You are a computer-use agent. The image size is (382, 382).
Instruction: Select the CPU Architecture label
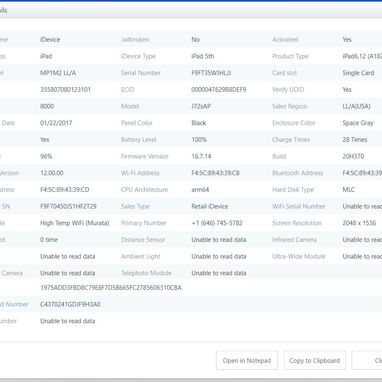pos(144,189)
